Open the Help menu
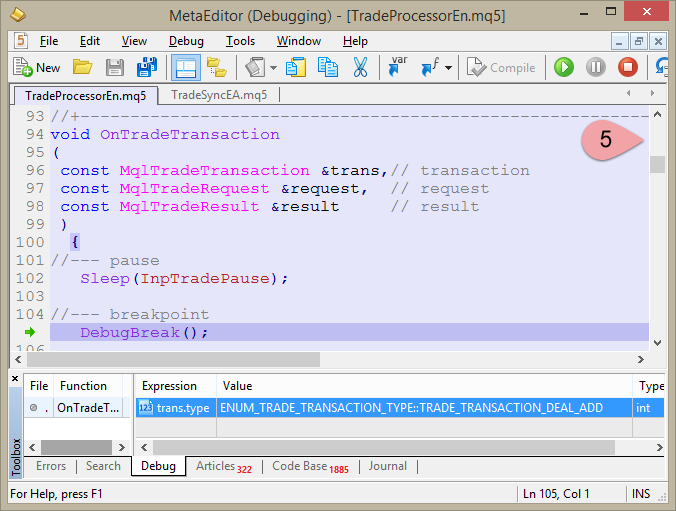Image resolution: width=676 pixels, height=511 pixels. pos(355,41)
